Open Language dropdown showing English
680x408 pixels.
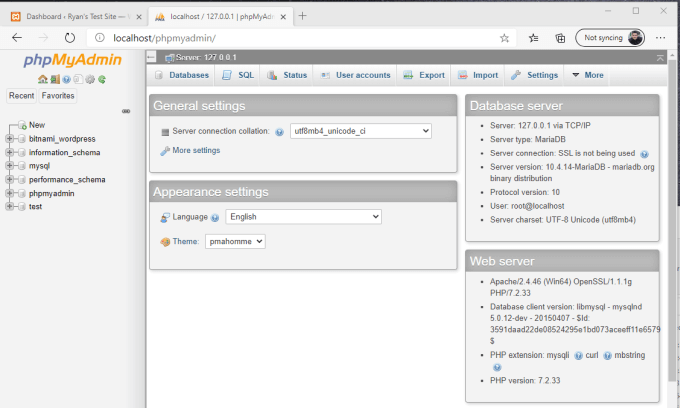click(304, 217)
